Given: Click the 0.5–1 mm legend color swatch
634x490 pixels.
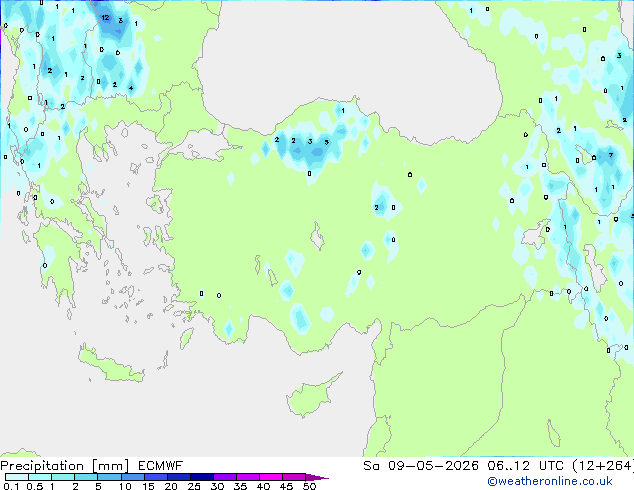Looking at the screenshot, I should tap(40, 477).
